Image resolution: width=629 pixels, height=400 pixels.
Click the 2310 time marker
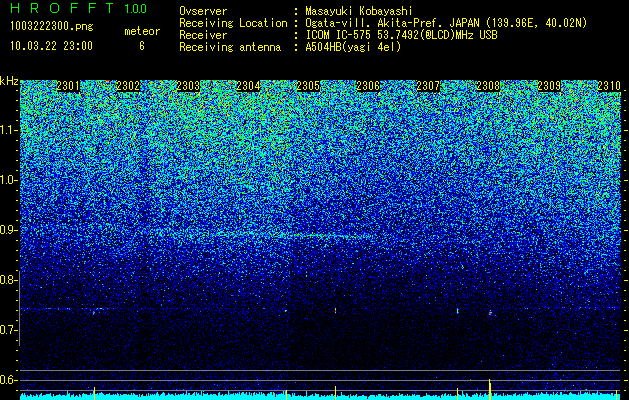[x=609, y=86]
